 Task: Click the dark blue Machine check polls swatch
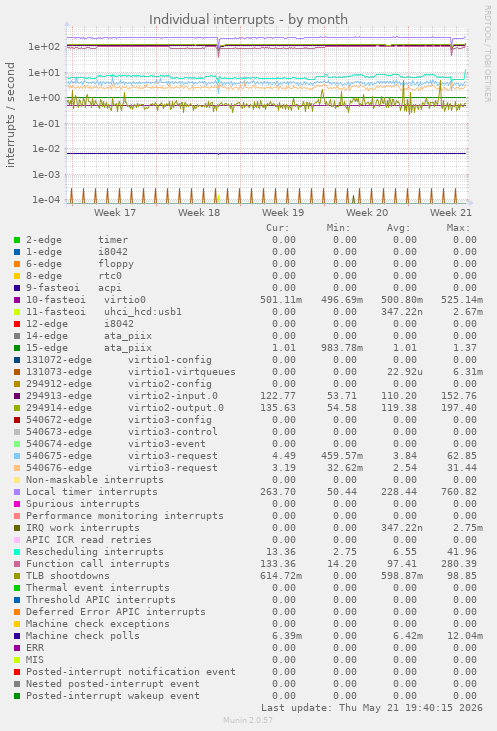(x=17, y=636)
